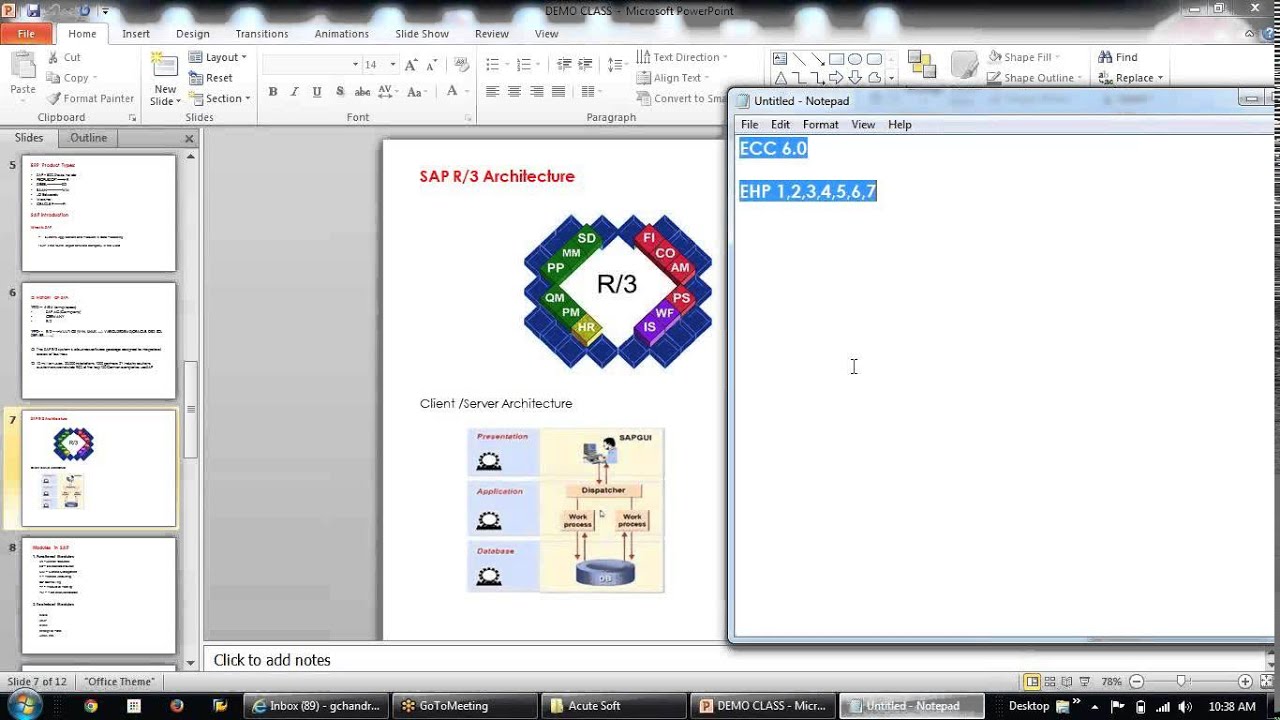This screenshot has width=1280, height=720.
Task: Decrease the list indent level
Action: pyautogui.click(x=564, y=64)
